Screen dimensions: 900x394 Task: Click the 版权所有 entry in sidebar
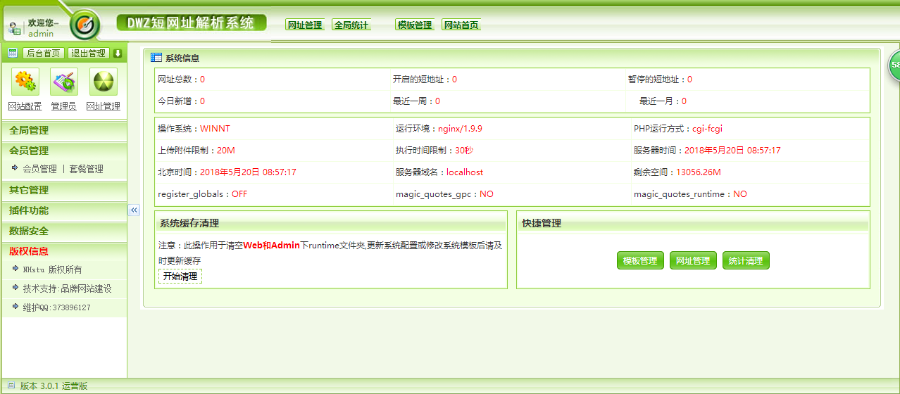coord(52,269)
